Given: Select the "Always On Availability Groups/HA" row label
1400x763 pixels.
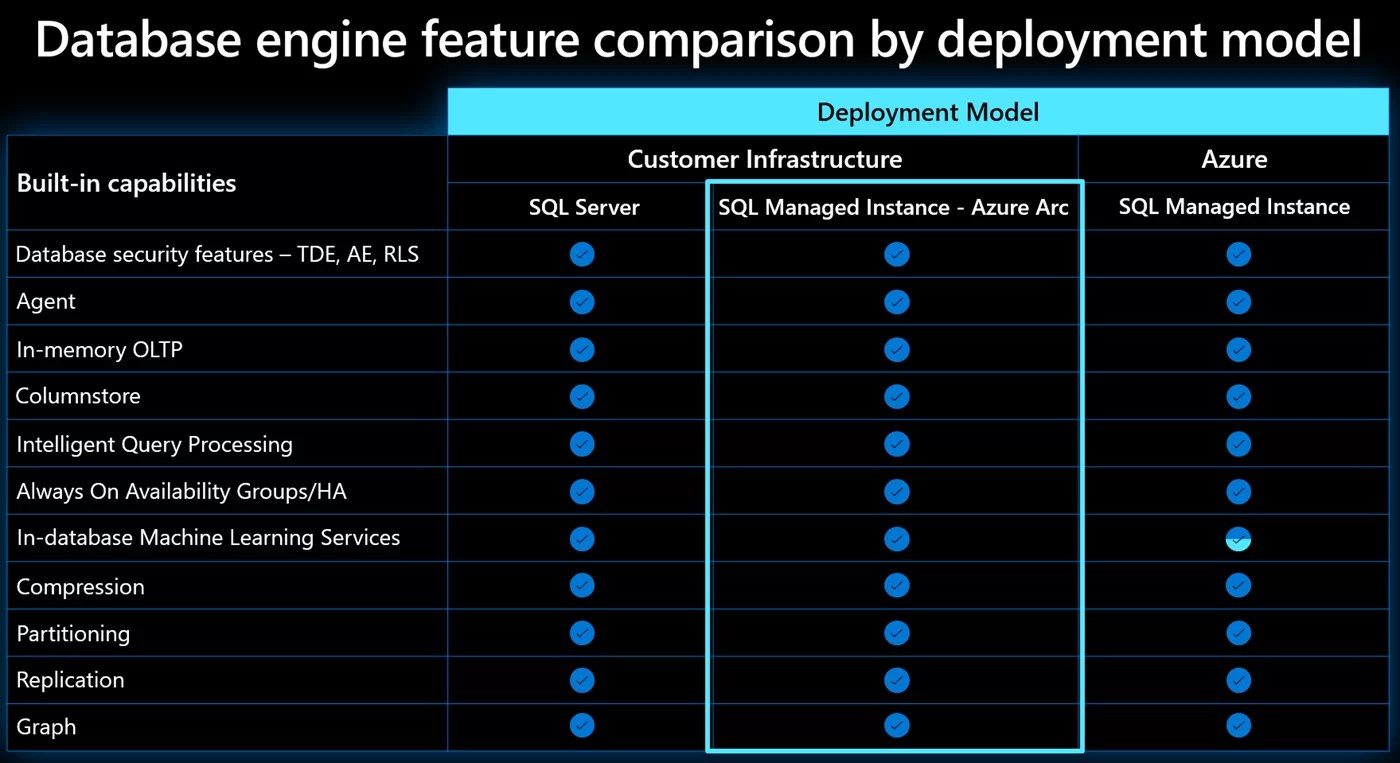Looking at the screenshot, I should pos(181,492).
